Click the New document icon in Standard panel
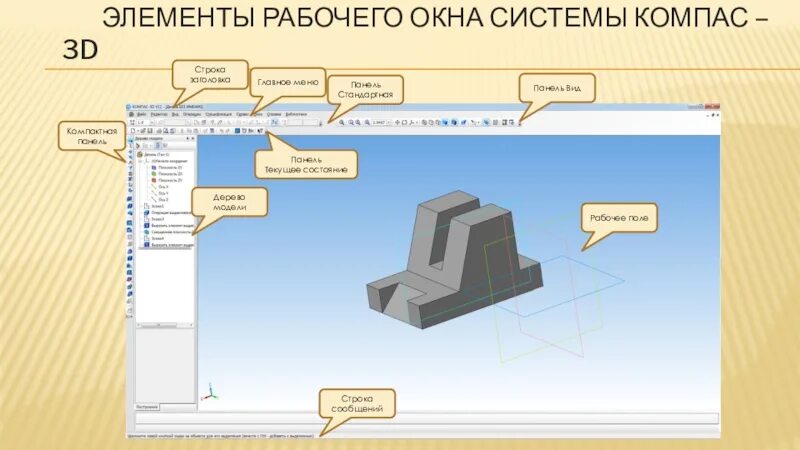 [x=133, y=131]
